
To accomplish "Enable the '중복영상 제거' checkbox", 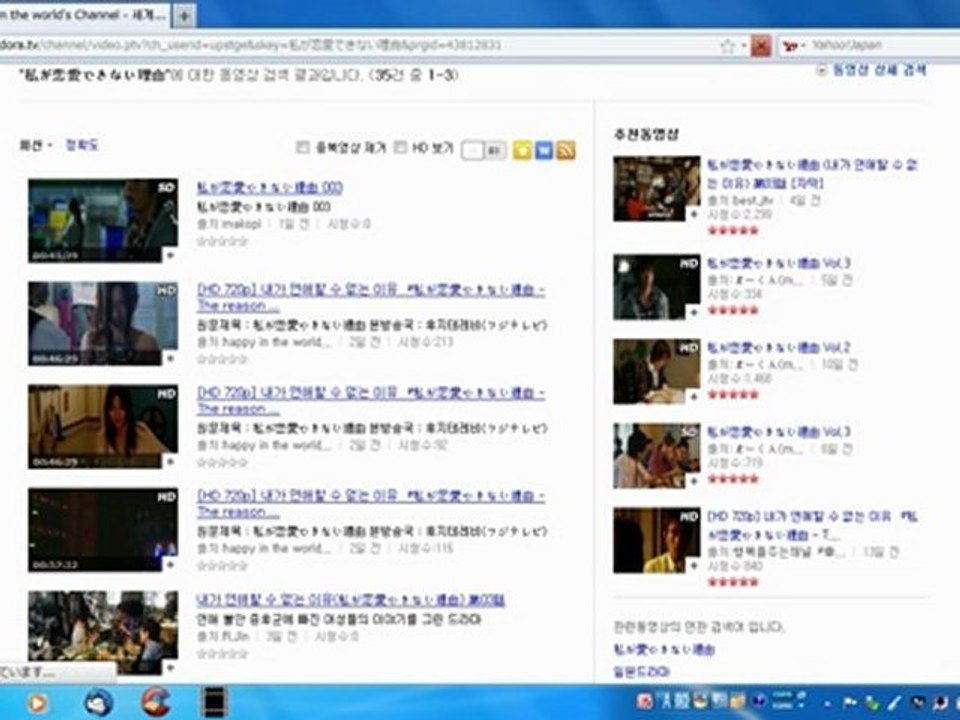I will 302,147.
